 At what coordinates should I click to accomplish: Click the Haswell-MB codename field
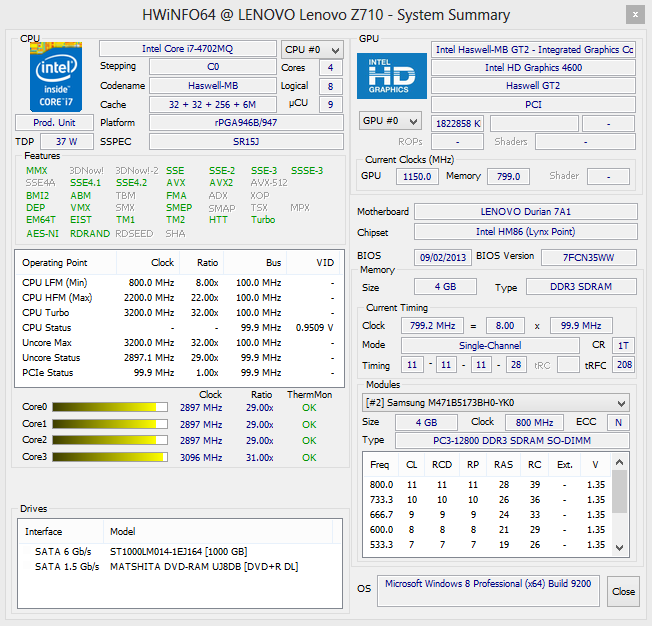[x=213, y=86]
